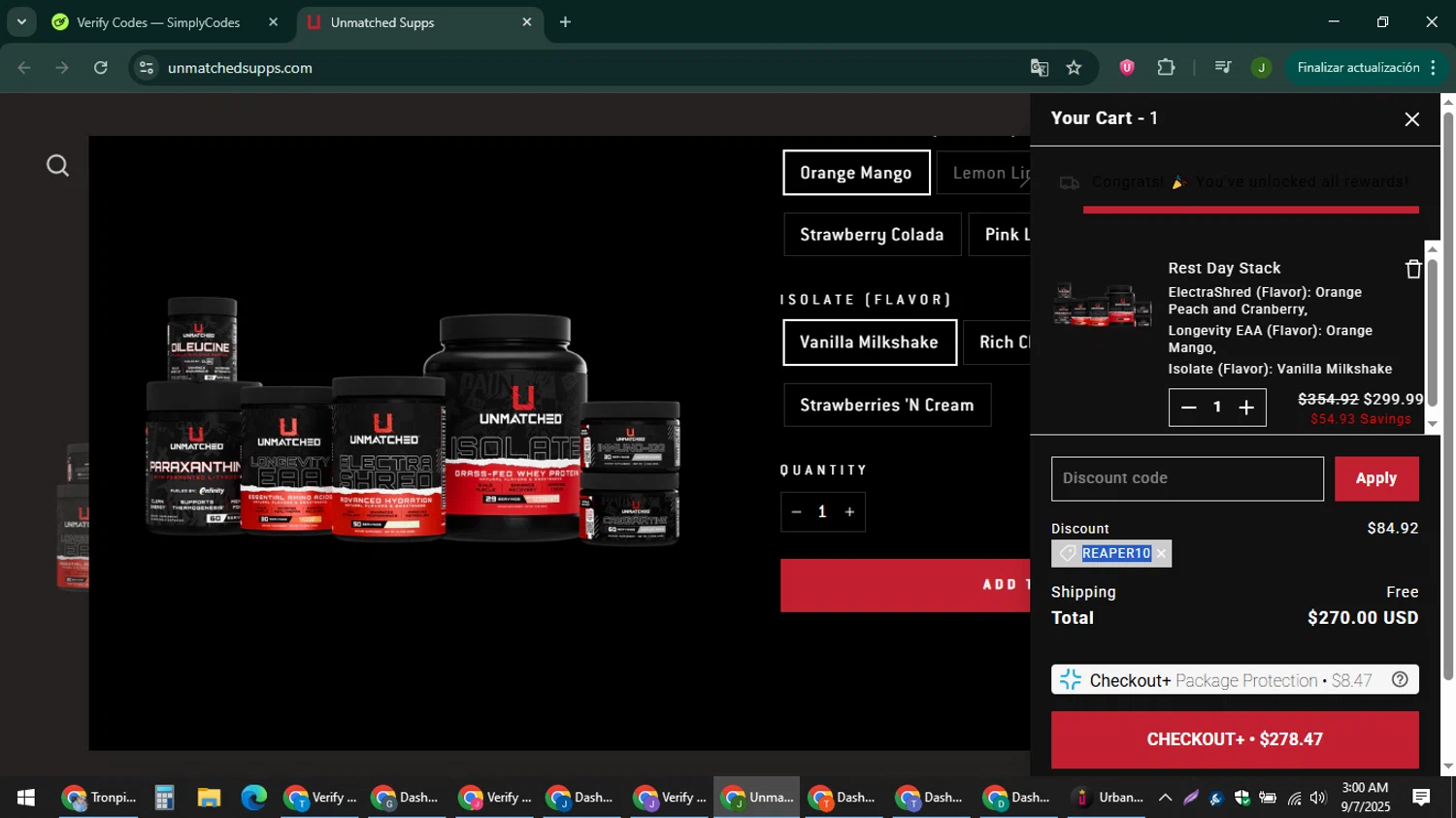Open the notifications center icon
1456x818 pixels.
(1421, 798)
